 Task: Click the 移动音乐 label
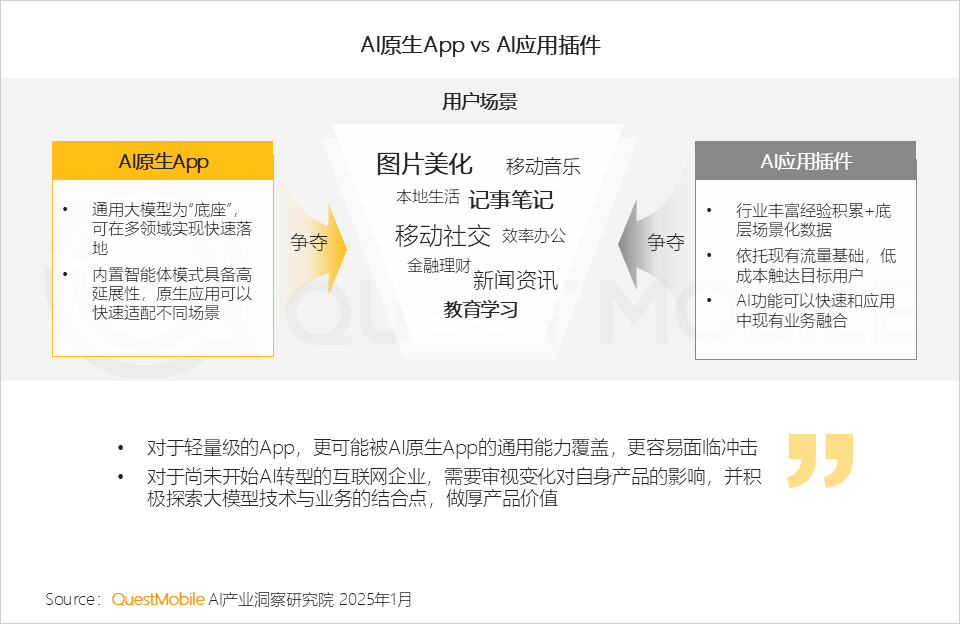click(x=543, y=167)
